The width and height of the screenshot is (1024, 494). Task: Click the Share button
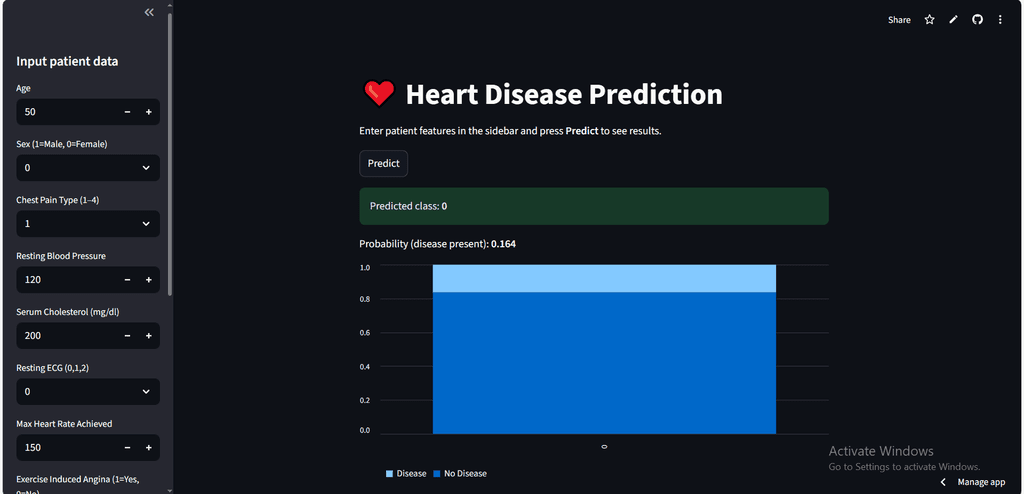pyautogui.click(x=899, y=19)
